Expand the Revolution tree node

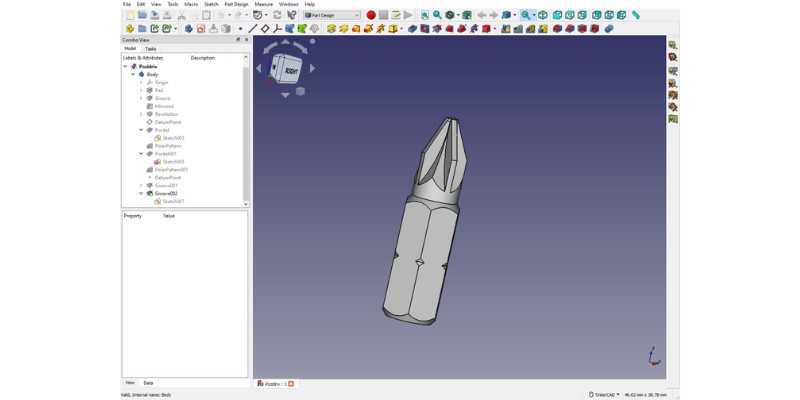141,114
